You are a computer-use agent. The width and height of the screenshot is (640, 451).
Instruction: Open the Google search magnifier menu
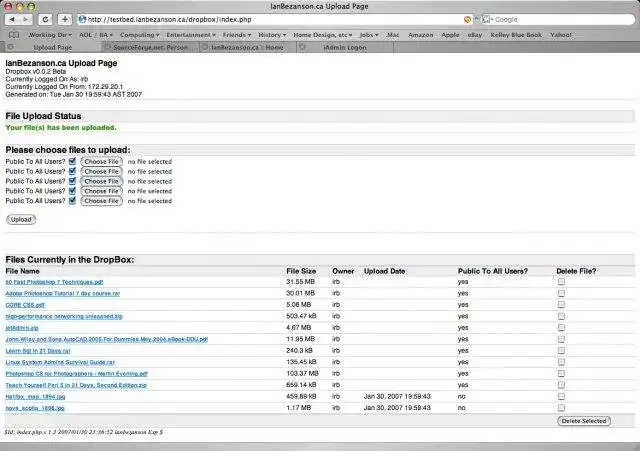click(x=487, y=19)
